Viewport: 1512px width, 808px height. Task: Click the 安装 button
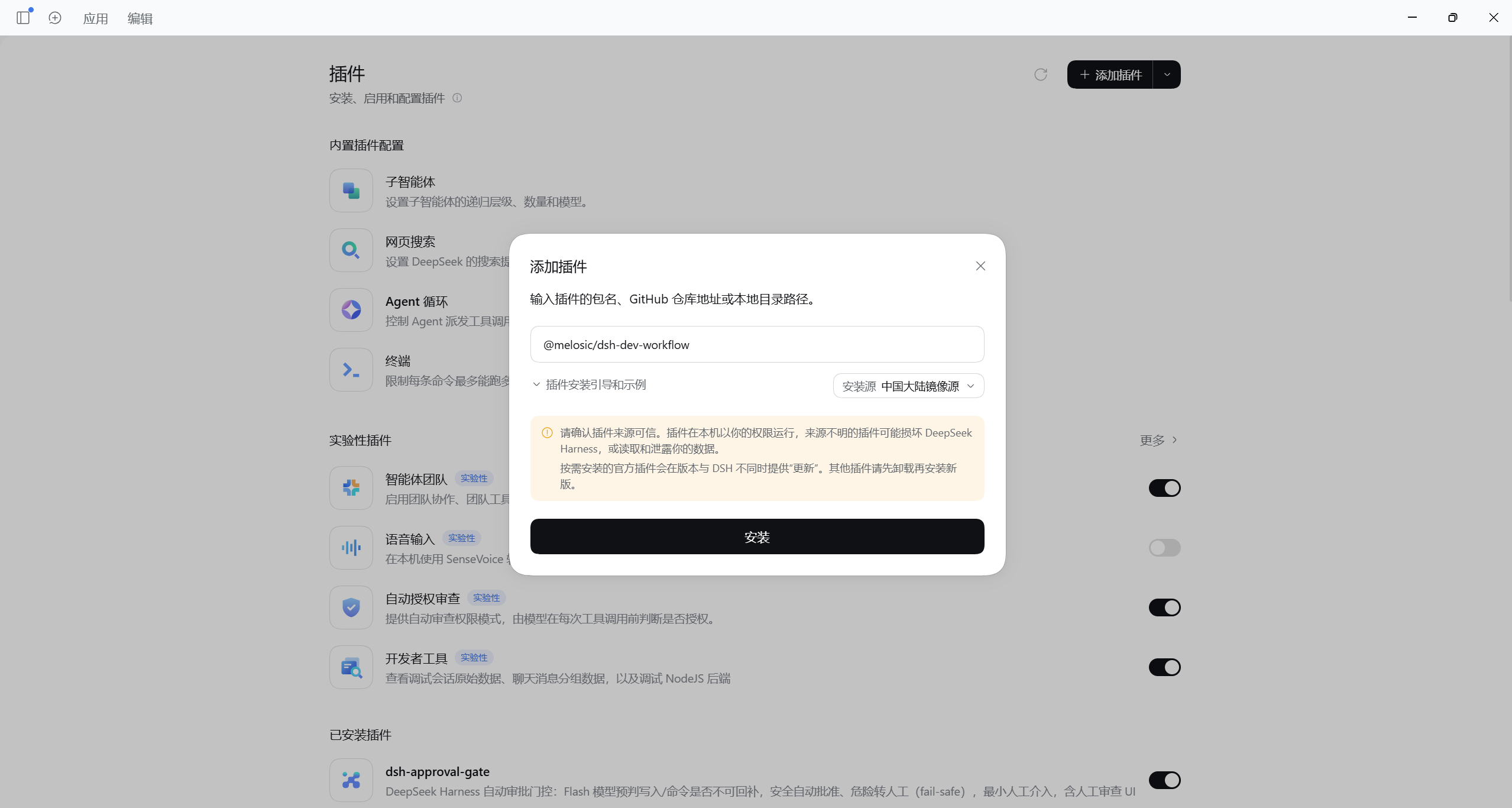tap(757, 536)
